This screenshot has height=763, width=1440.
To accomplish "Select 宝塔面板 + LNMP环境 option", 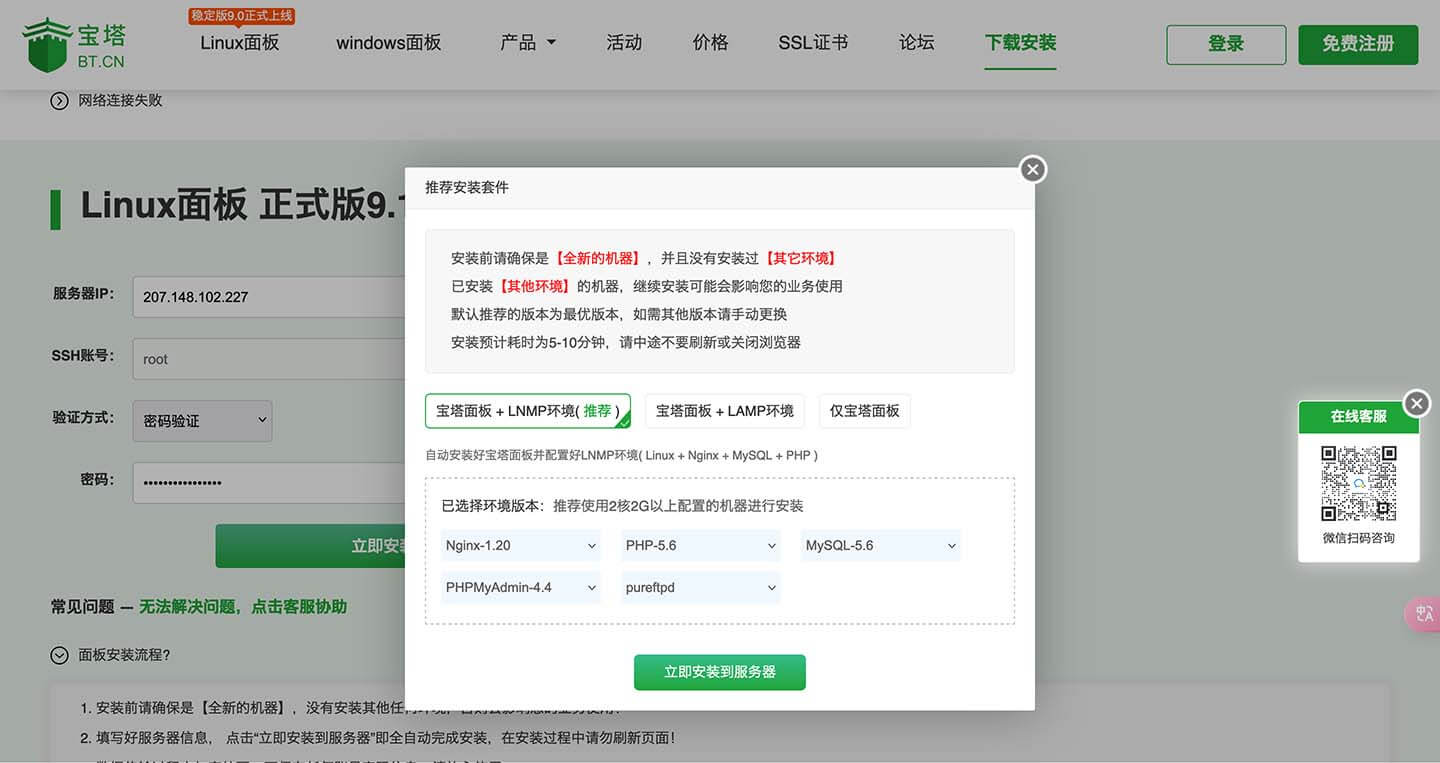I will pyautogui.click(x=528, y=411).
